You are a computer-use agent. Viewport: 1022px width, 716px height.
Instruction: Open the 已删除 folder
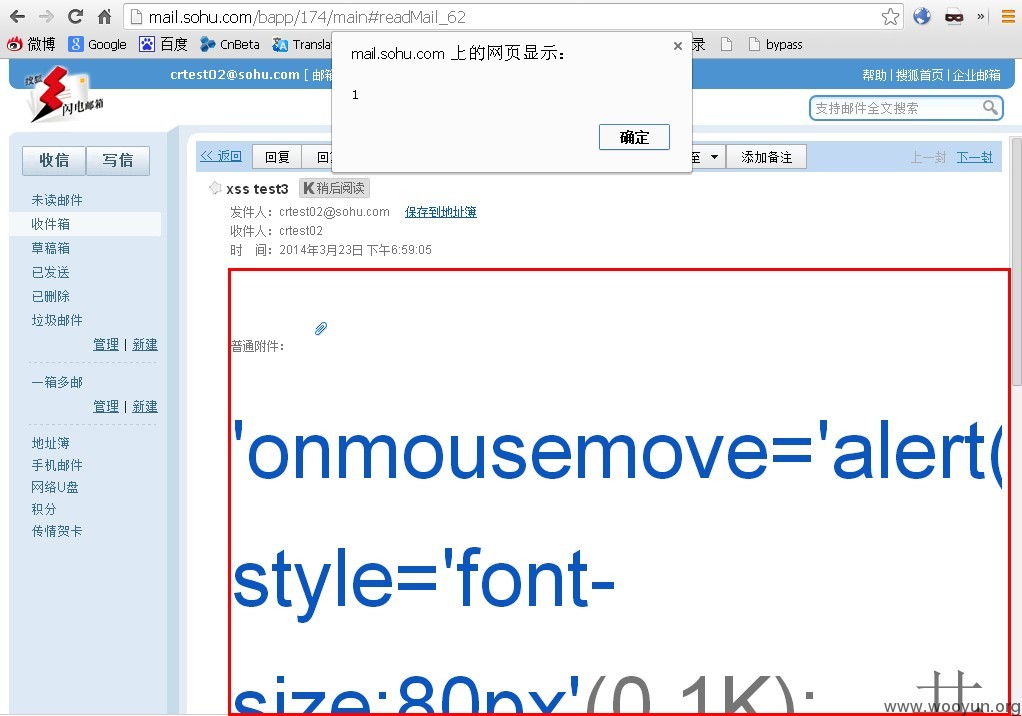click(x=50, y=296)
